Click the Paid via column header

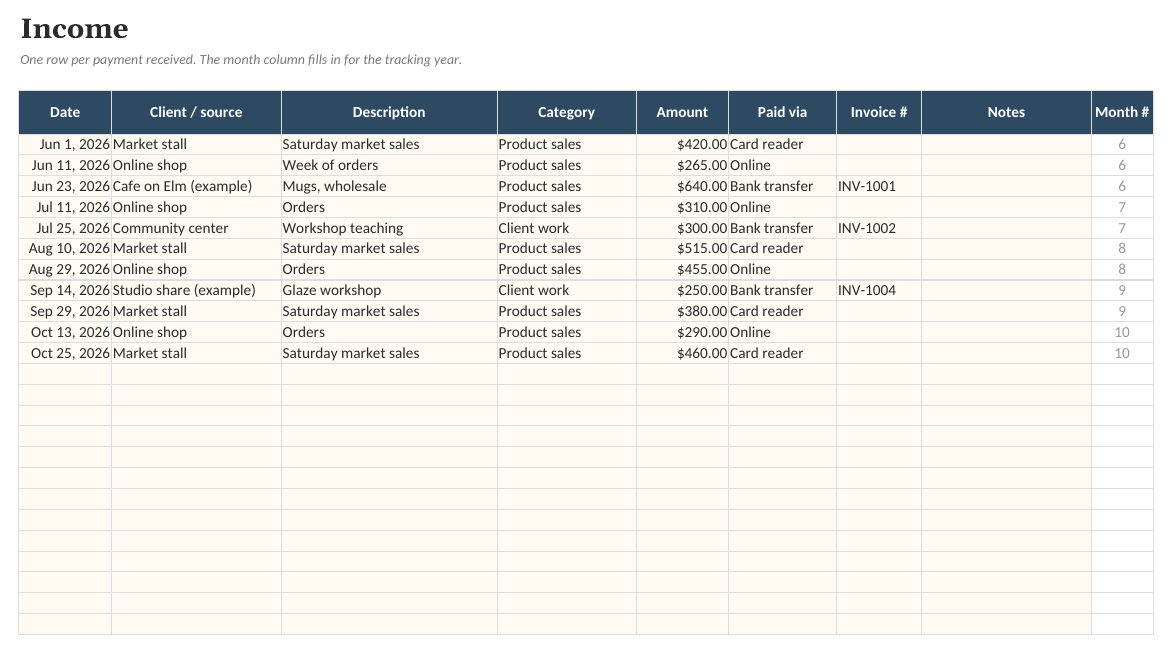click(782, 112)
